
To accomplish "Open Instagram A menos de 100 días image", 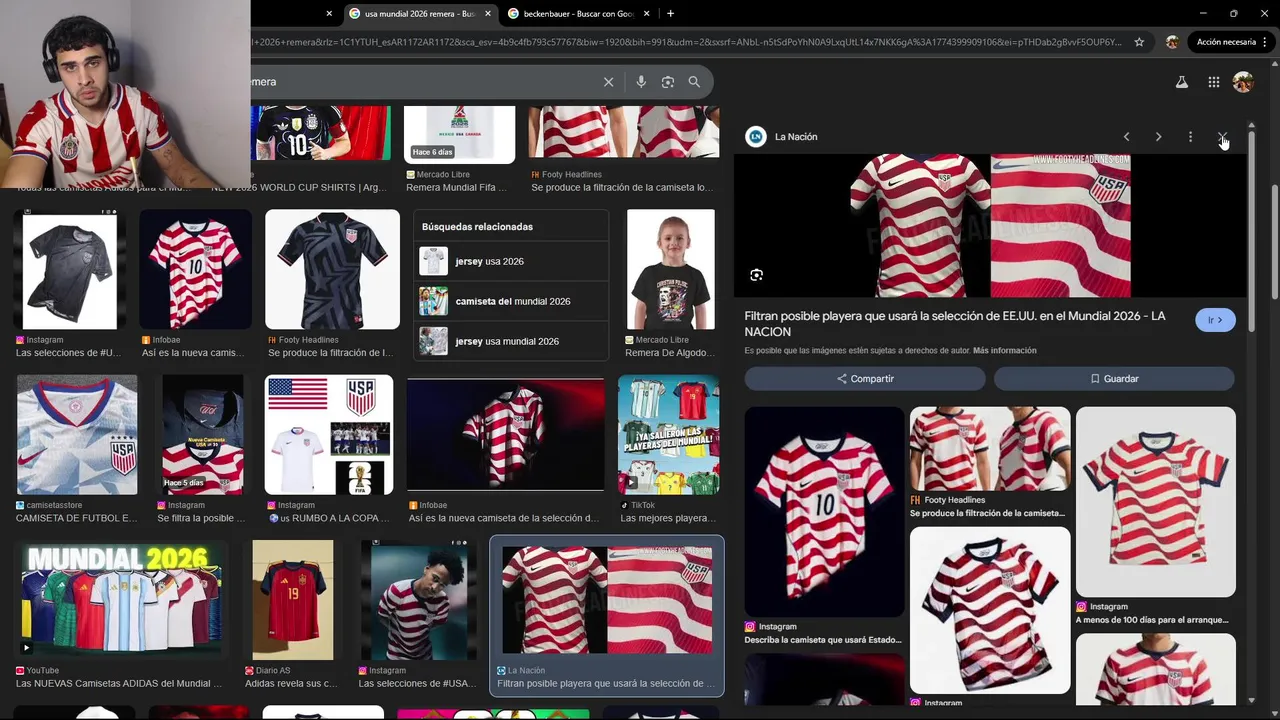I will [1156, 502].
